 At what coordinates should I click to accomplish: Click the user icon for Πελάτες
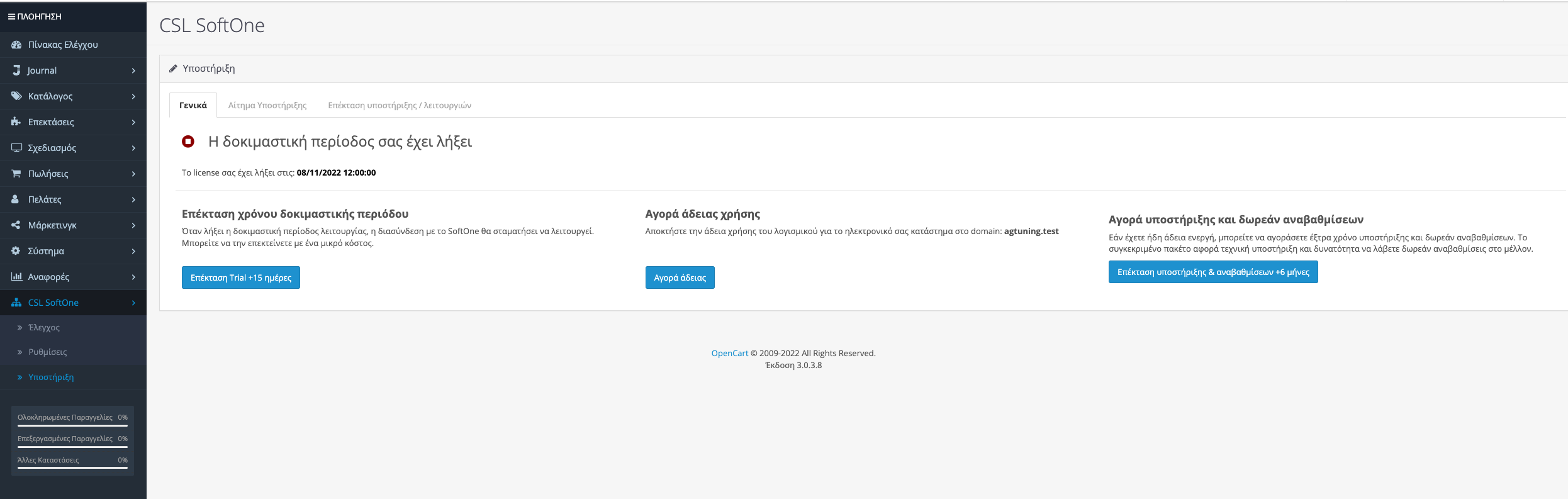pyautogui.click(x=16, y=199)
